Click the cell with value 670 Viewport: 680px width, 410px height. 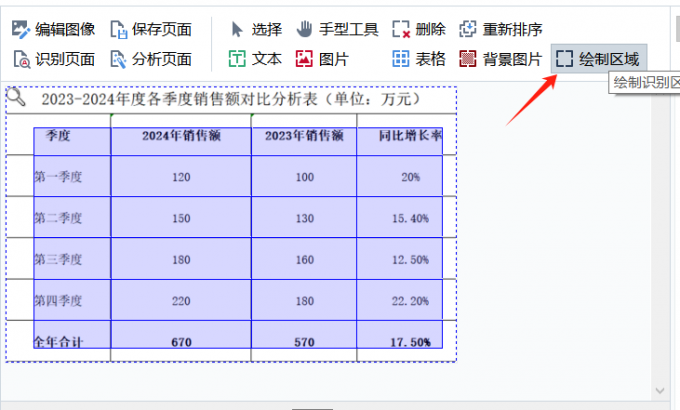click(x=181, y=335)
